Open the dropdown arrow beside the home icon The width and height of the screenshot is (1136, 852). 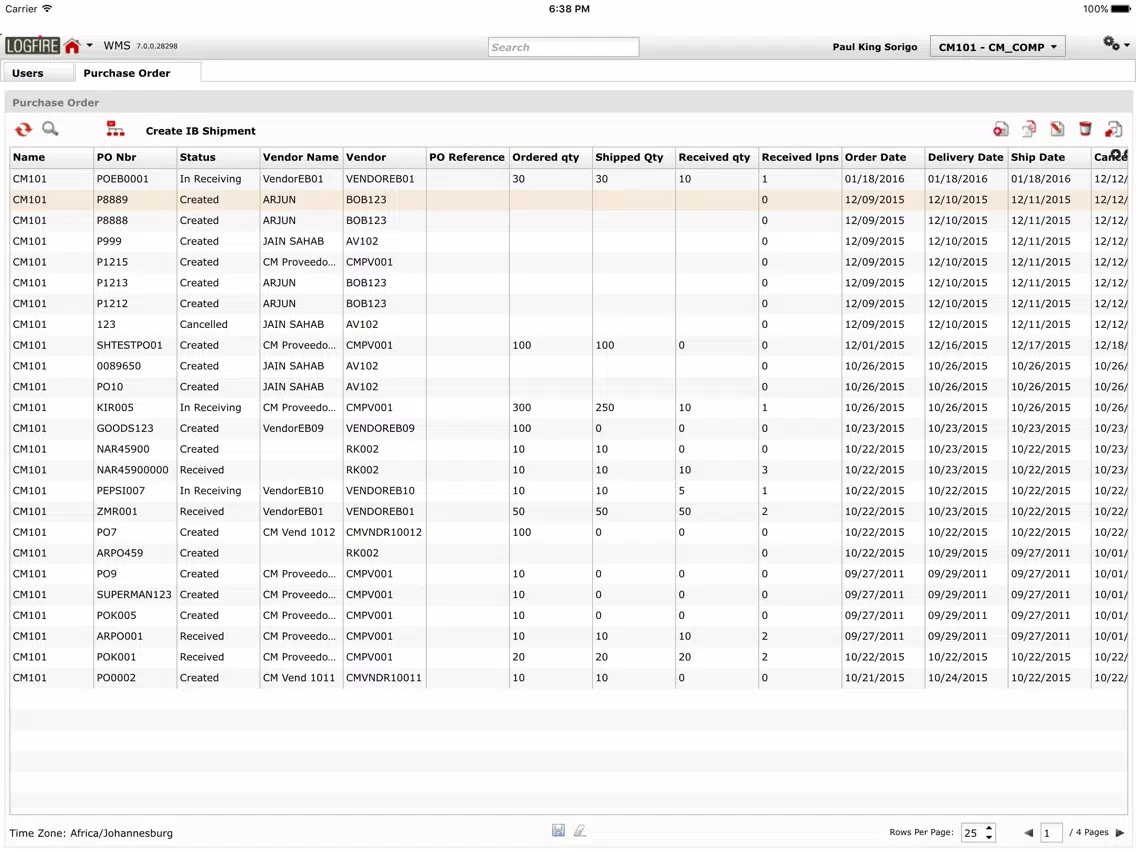coord(90,46)
